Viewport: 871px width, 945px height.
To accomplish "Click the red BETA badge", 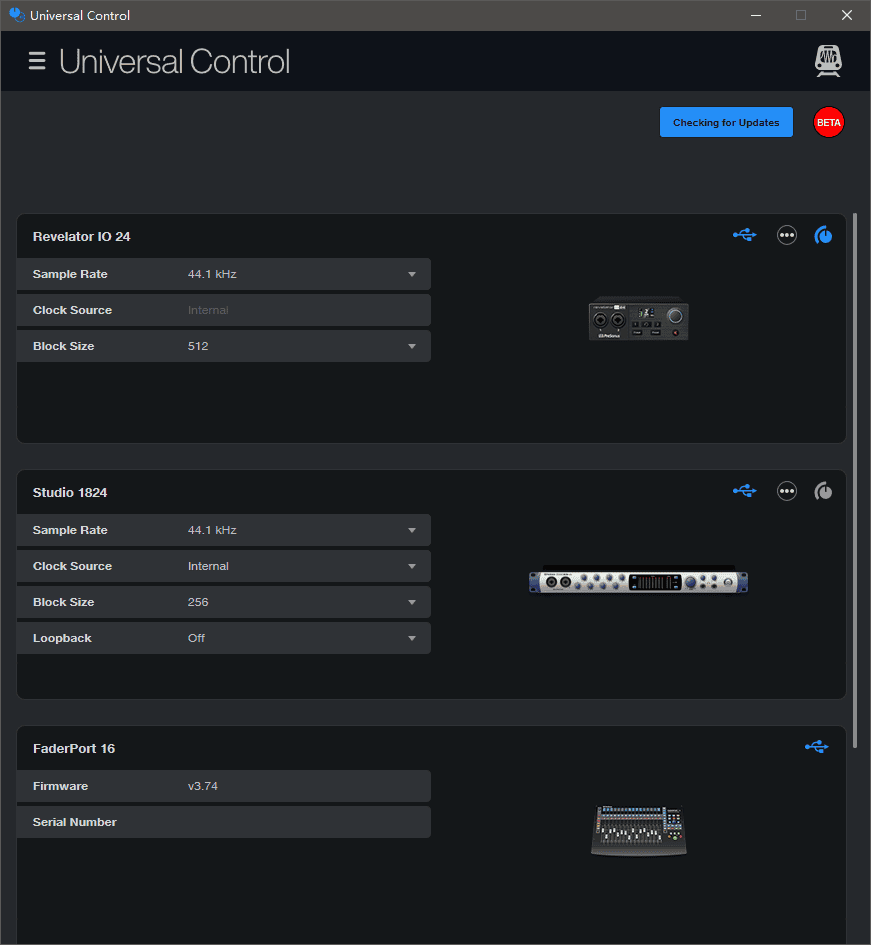I will (828, 122).
